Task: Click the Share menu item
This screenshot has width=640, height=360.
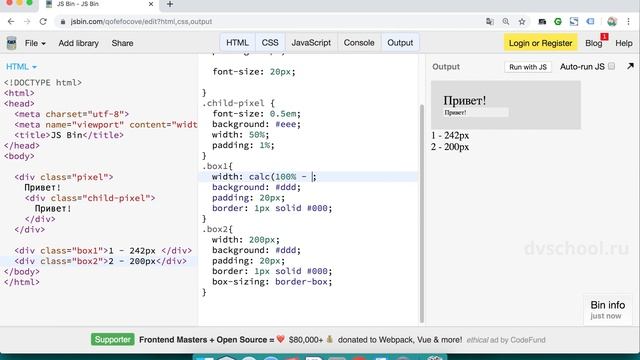Action: click(122, 43)
